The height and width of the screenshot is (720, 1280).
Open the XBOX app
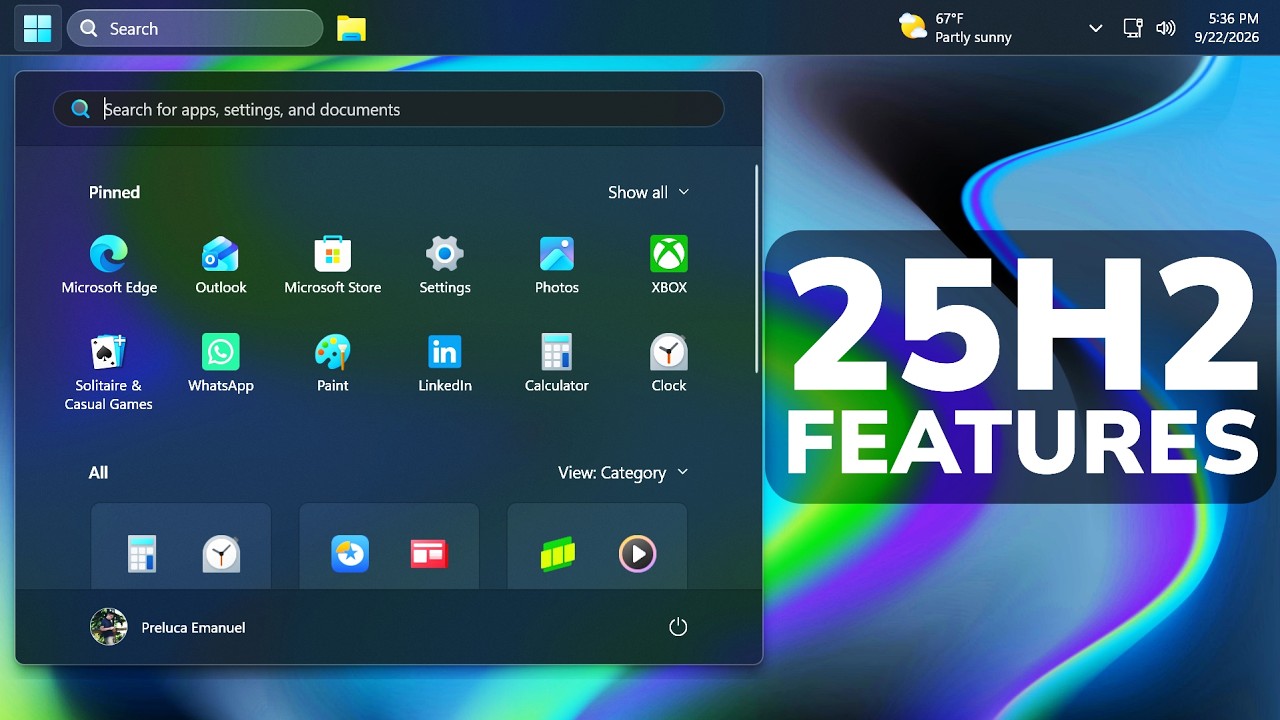(669, 265)
